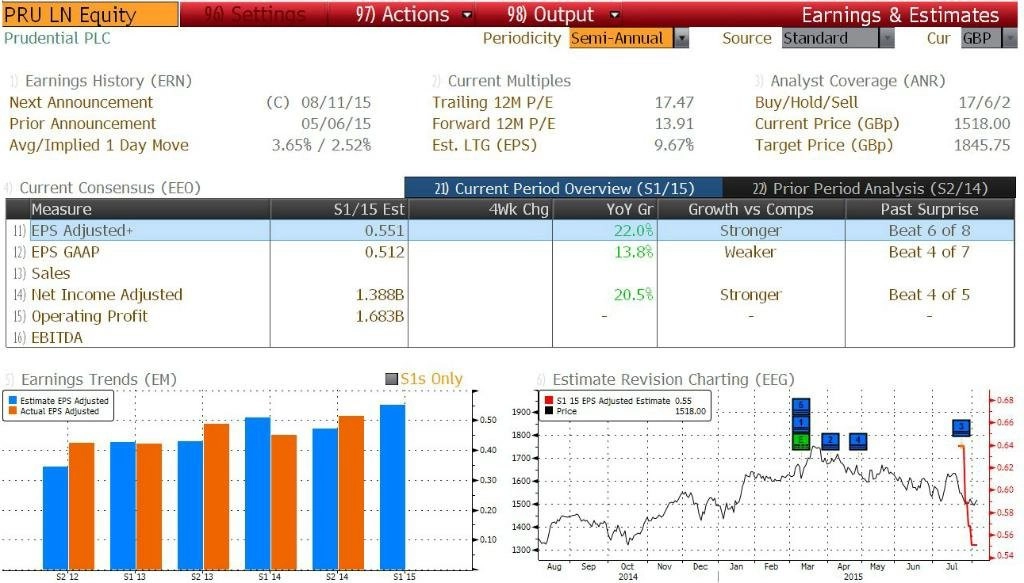The image size is (1024, 583).
Task: Click the 13.8% YoY growth value
Action: 633,252
